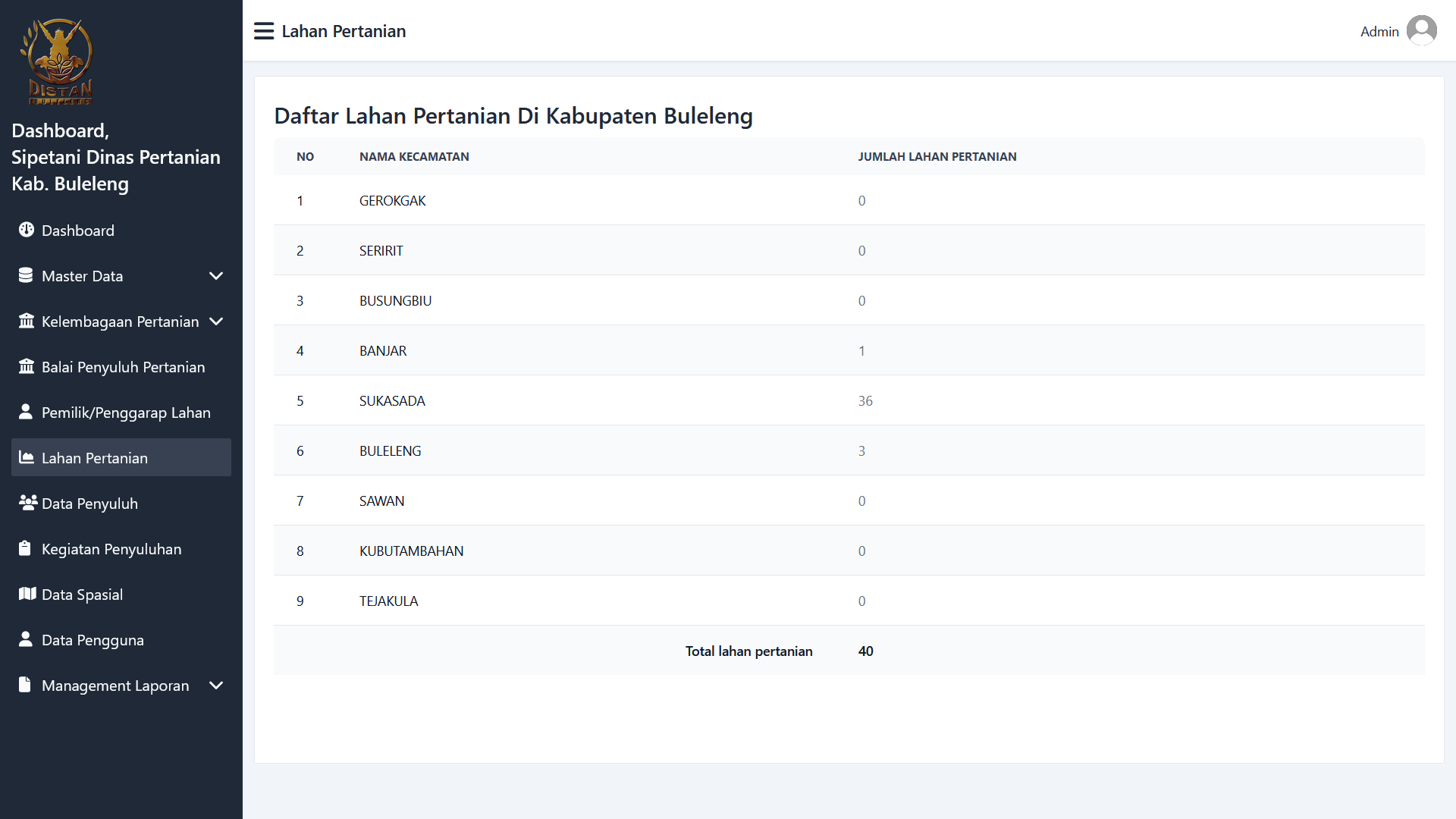
Task: Click the Master Data database icon
Action: pyautogui.click(x=26, y=275)
